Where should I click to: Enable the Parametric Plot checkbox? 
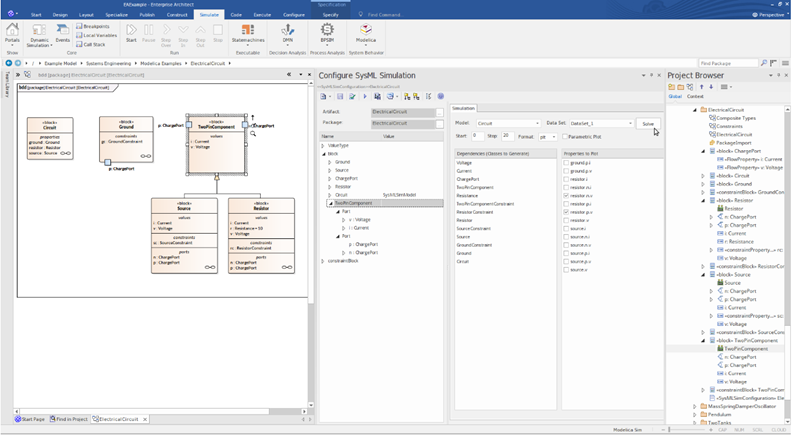(565, 137)
